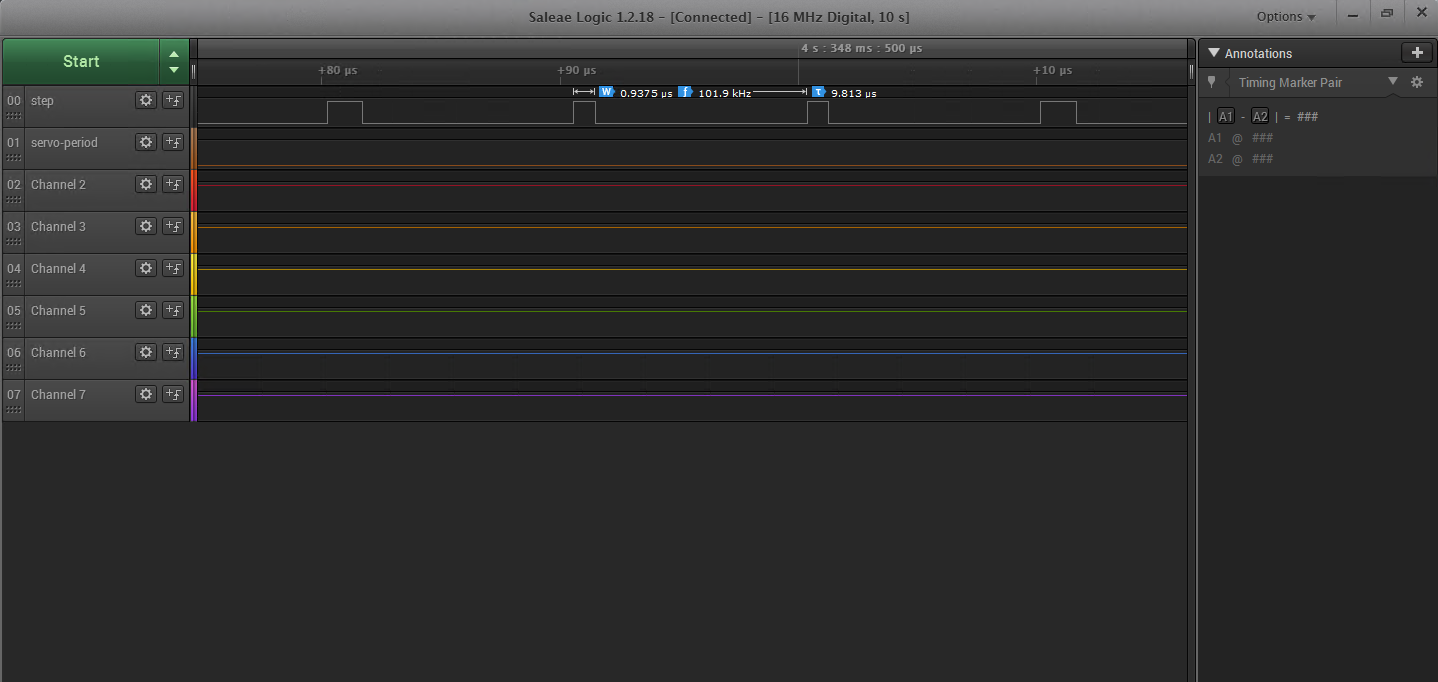Click the Channel 7 label
The image size is (1438, 682).
click(58, 394)
